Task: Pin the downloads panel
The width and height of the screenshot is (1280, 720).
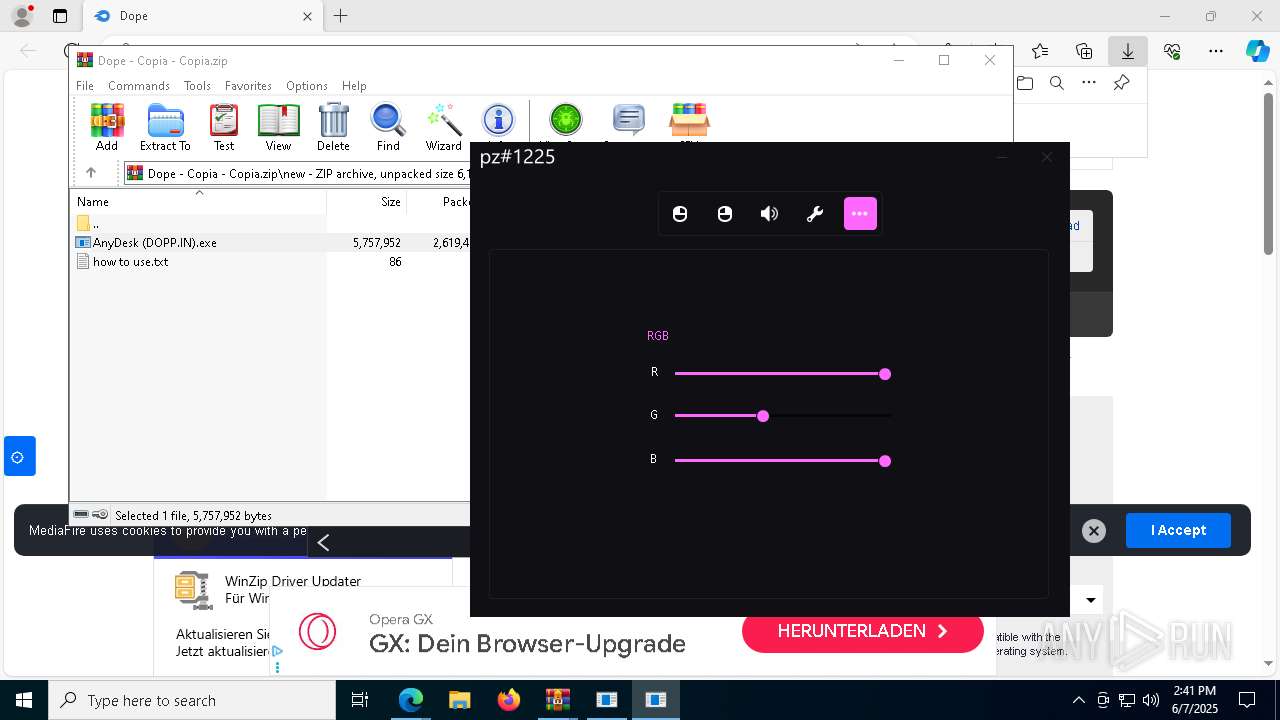Action: point(1122,83)
